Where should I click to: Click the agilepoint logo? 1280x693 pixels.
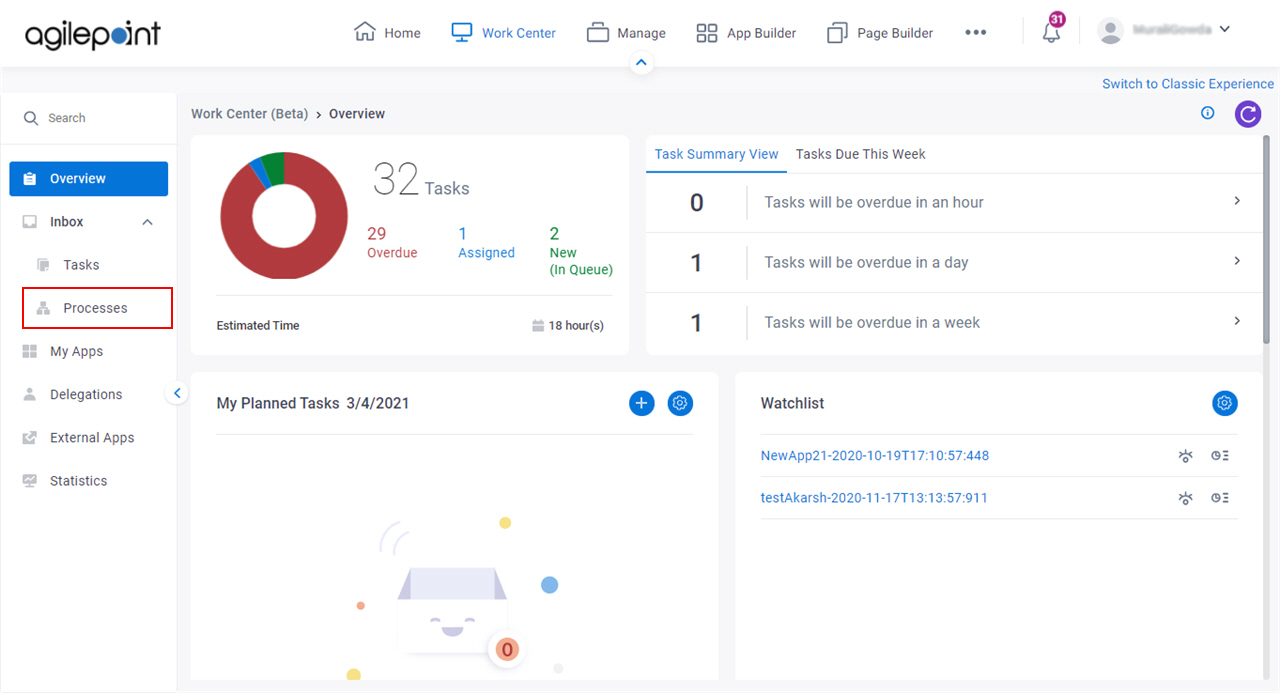click(93, 34)
